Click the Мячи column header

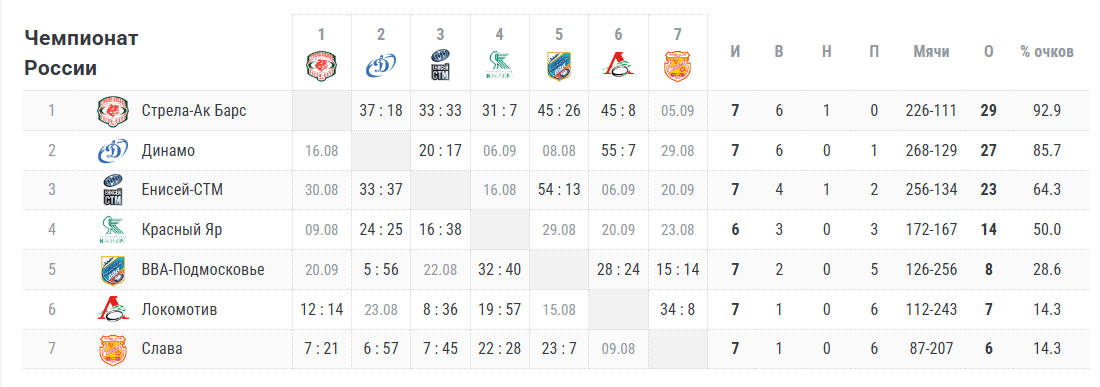(x=931, y=52)
